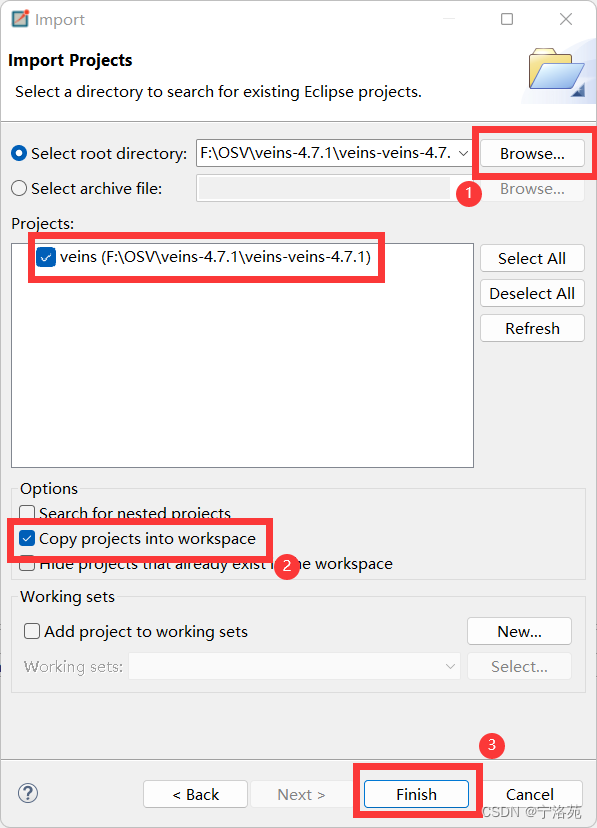Click the help question mark icon

click(x=28, y=793)
